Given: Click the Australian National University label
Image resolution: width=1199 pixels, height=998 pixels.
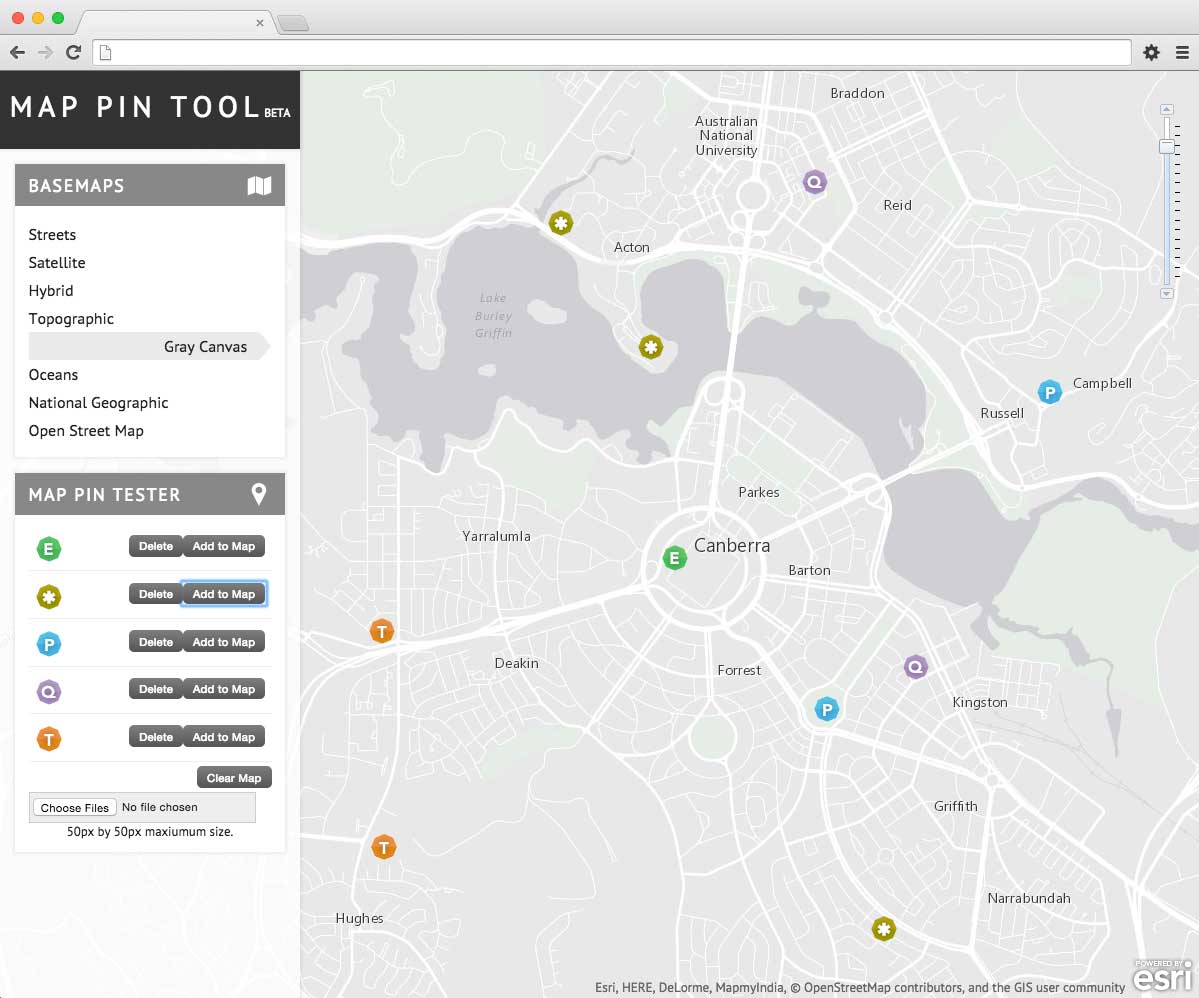Looking at the screenshot, I should [726, 135].
